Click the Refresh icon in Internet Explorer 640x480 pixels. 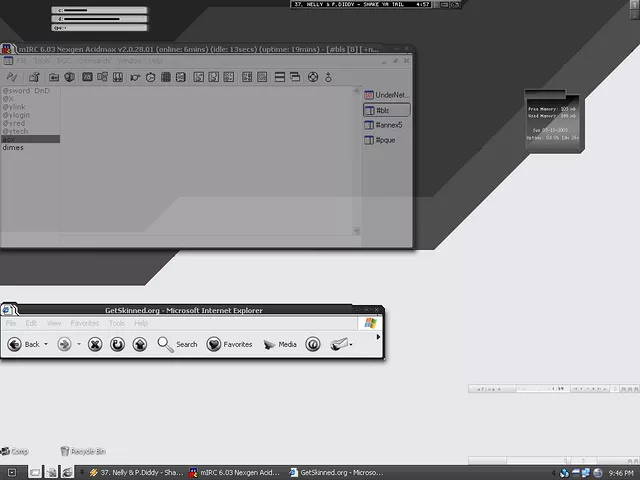[x=117, y=344]
